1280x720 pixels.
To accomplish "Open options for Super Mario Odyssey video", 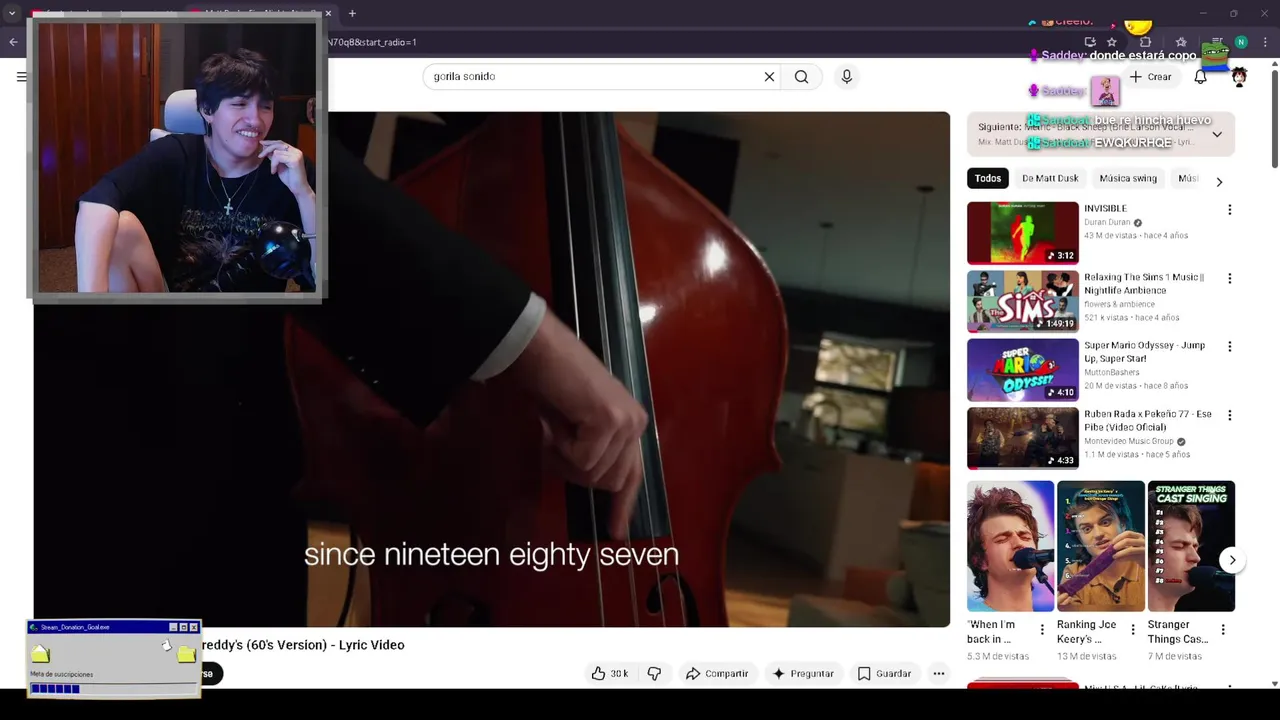I will tap(1229, 347).
